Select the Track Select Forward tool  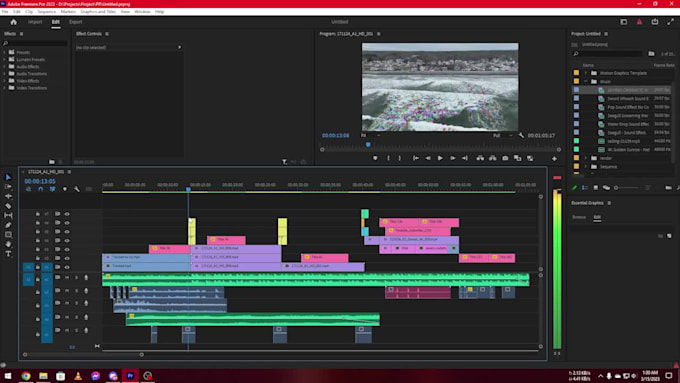coord(8,187)
